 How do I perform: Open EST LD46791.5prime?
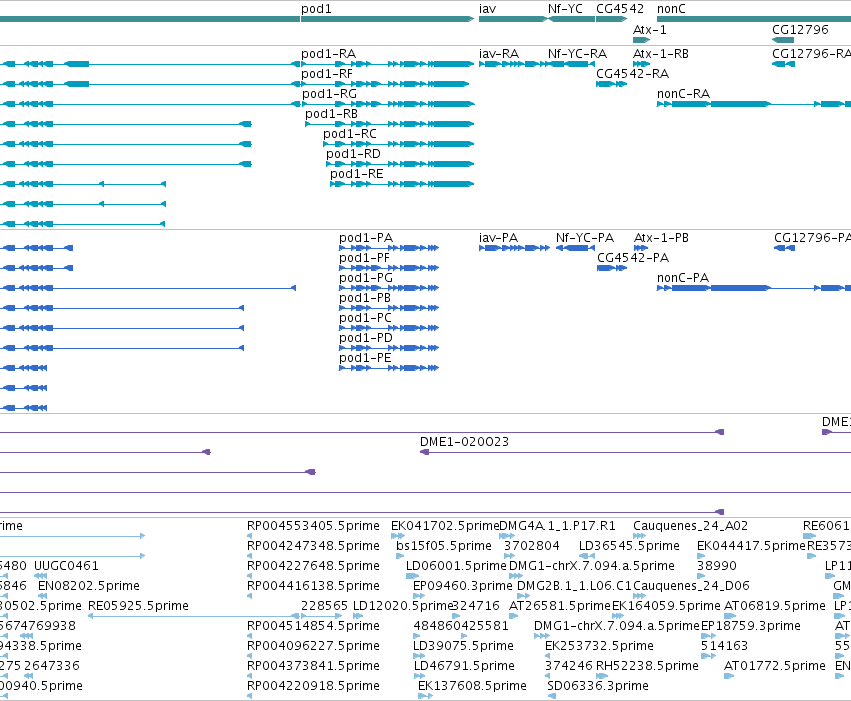pyautogui.click(x=464, y=666)
